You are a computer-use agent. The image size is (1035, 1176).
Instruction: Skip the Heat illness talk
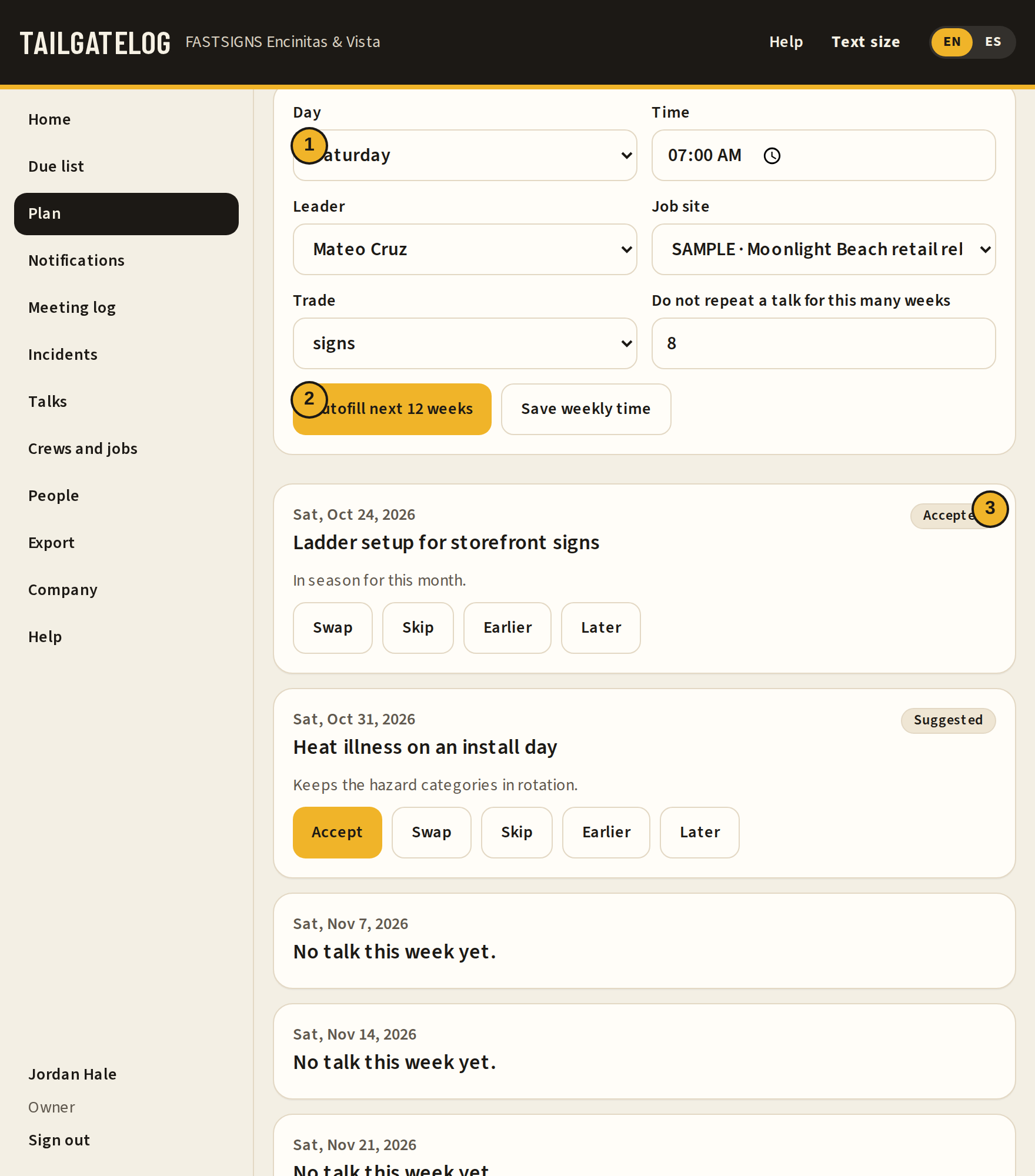517,833
